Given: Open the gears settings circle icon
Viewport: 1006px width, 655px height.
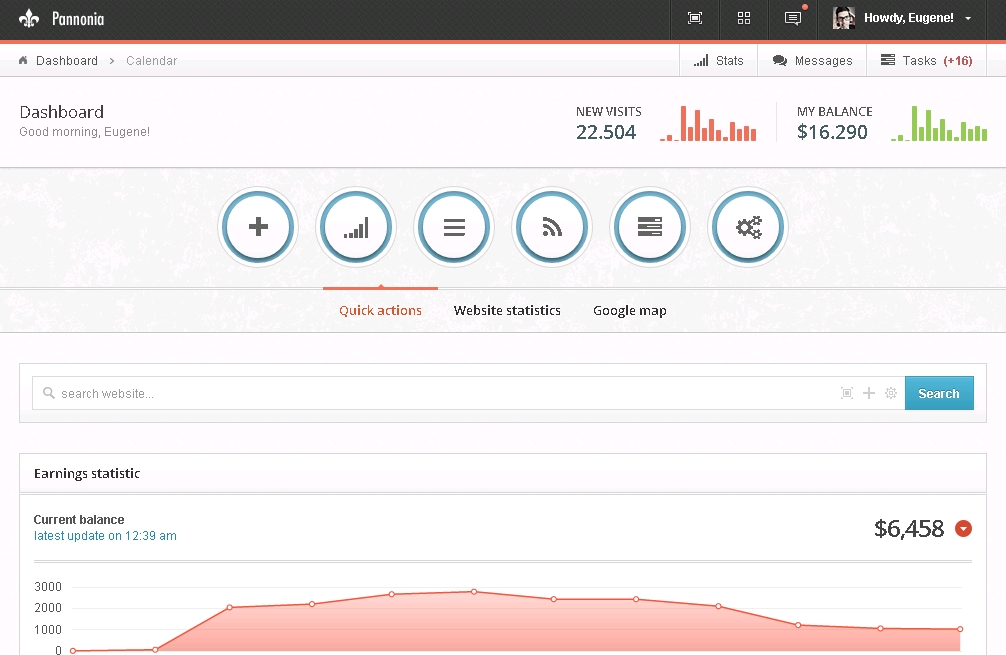Looking at the screenshot, I should point(748,227).
